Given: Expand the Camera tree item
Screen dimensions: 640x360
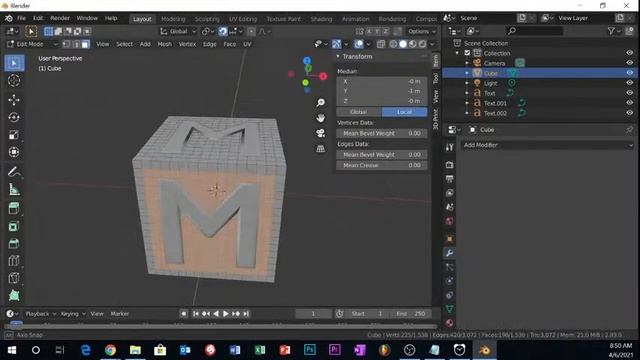Looking at the screenshot, I should pos(467,63).
